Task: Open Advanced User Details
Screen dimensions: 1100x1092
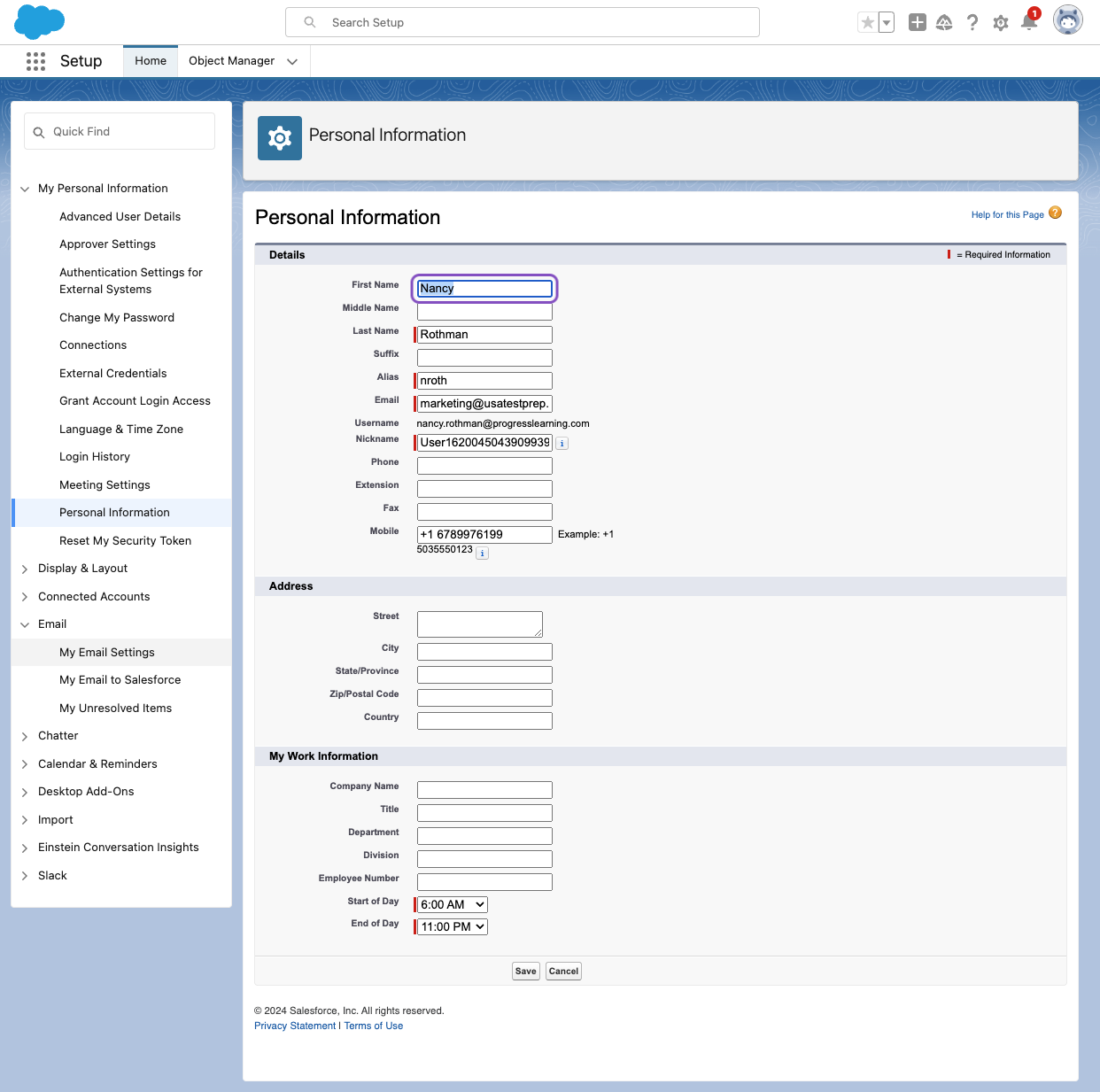Action: coord(120,217)
